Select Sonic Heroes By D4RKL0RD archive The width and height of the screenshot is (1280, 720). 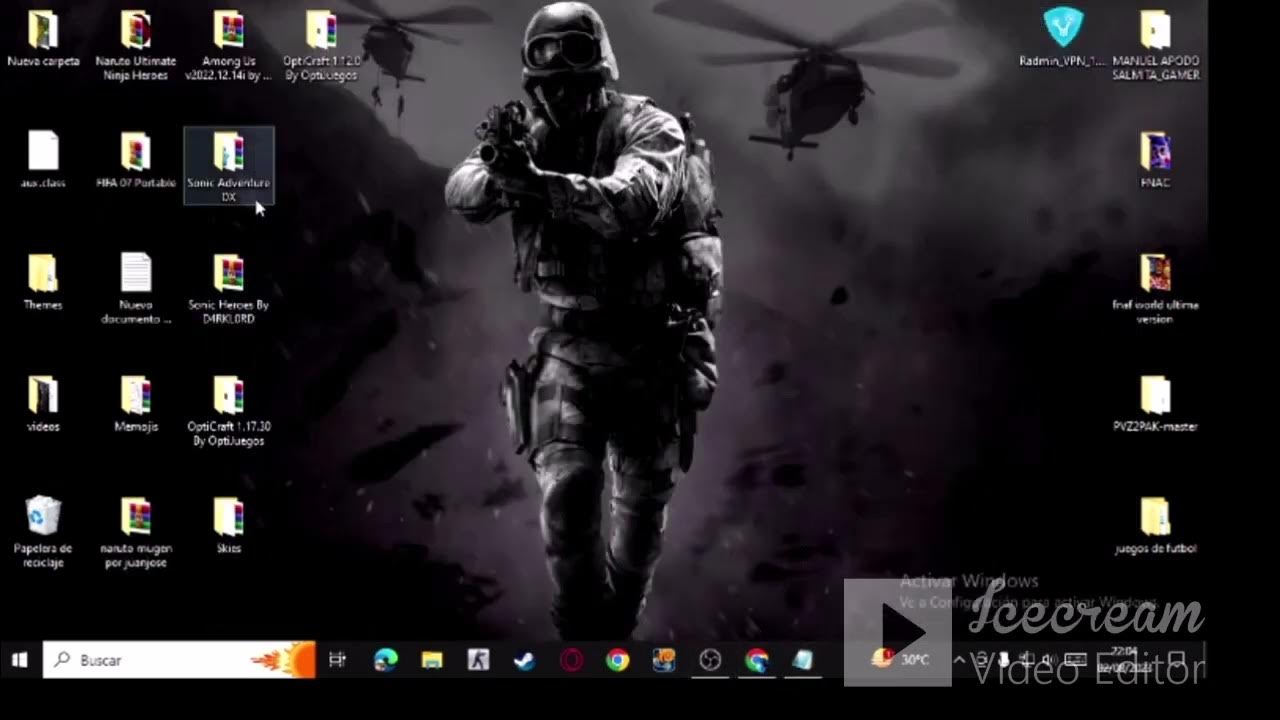(x=228, y=288)
